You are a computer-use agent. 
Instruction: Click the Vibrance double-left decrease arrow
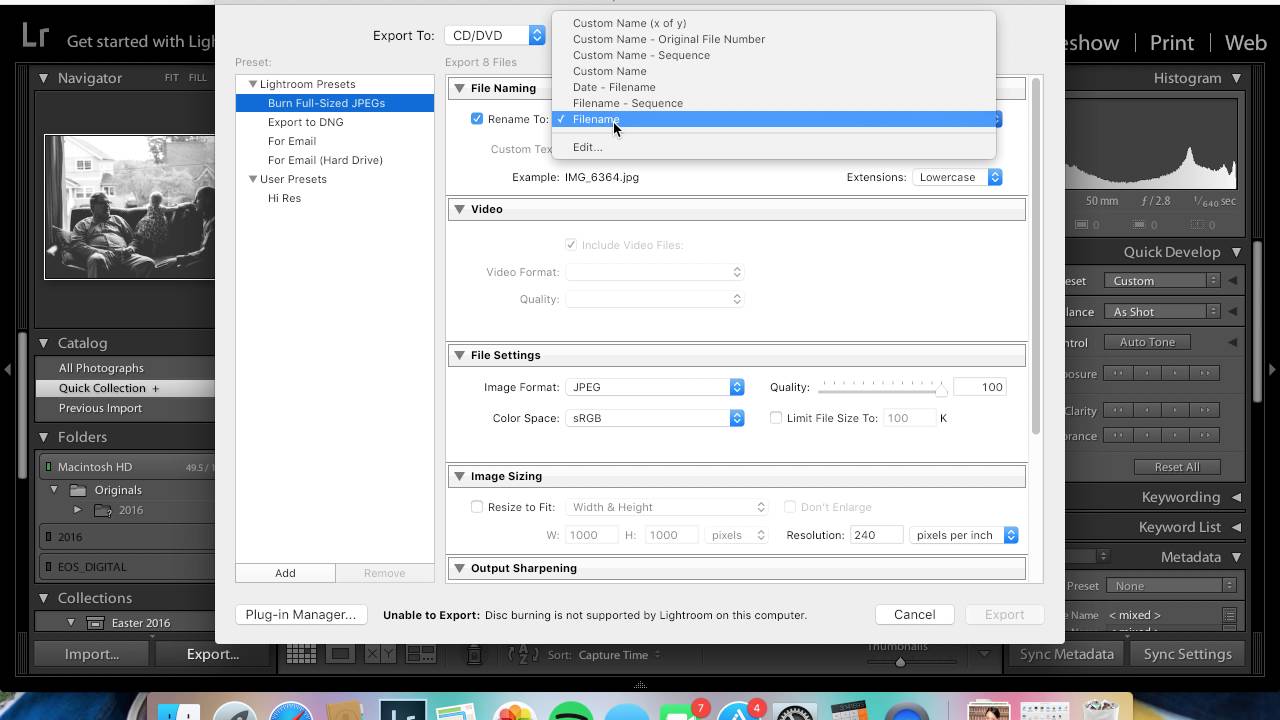(x=1118, y=435)
